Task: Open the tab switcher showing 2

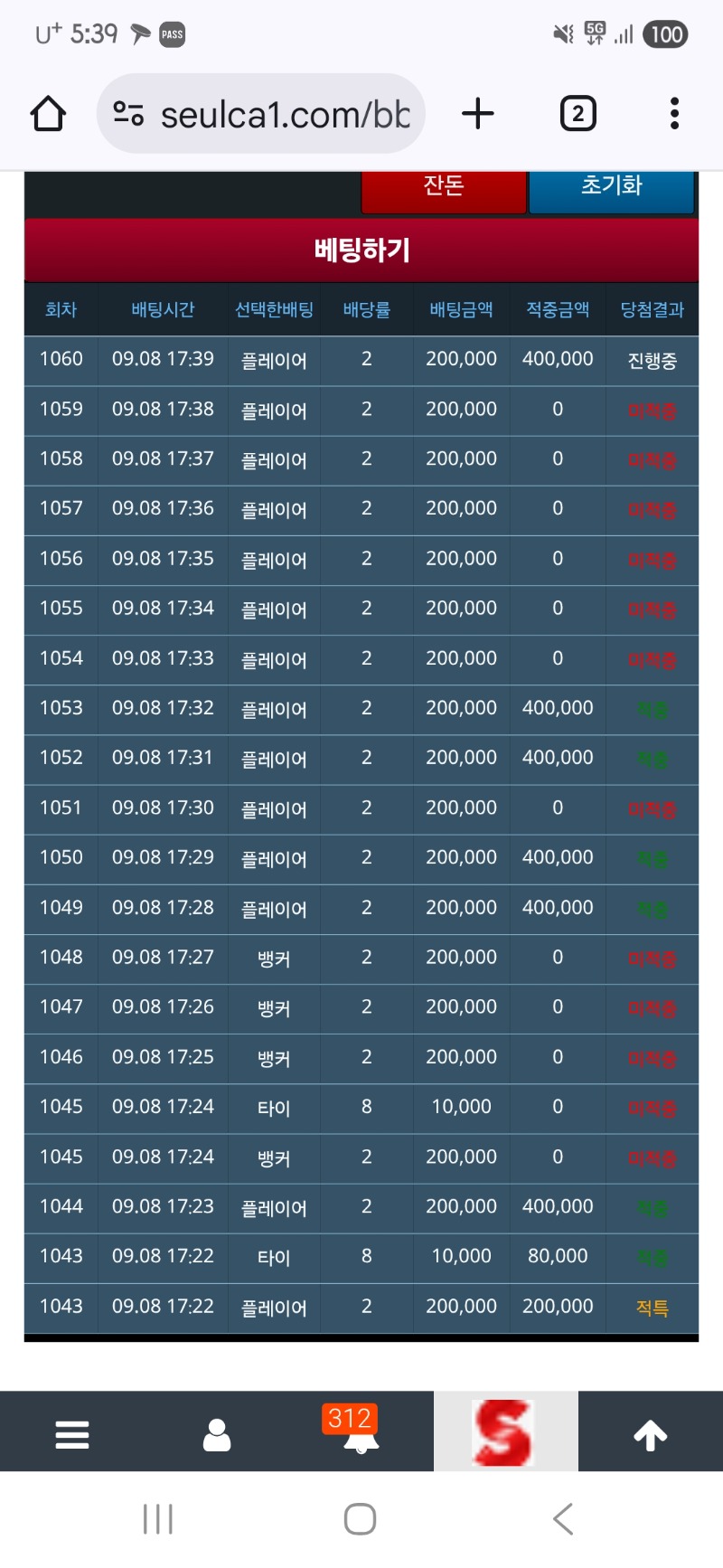Action: coord(578,113)
